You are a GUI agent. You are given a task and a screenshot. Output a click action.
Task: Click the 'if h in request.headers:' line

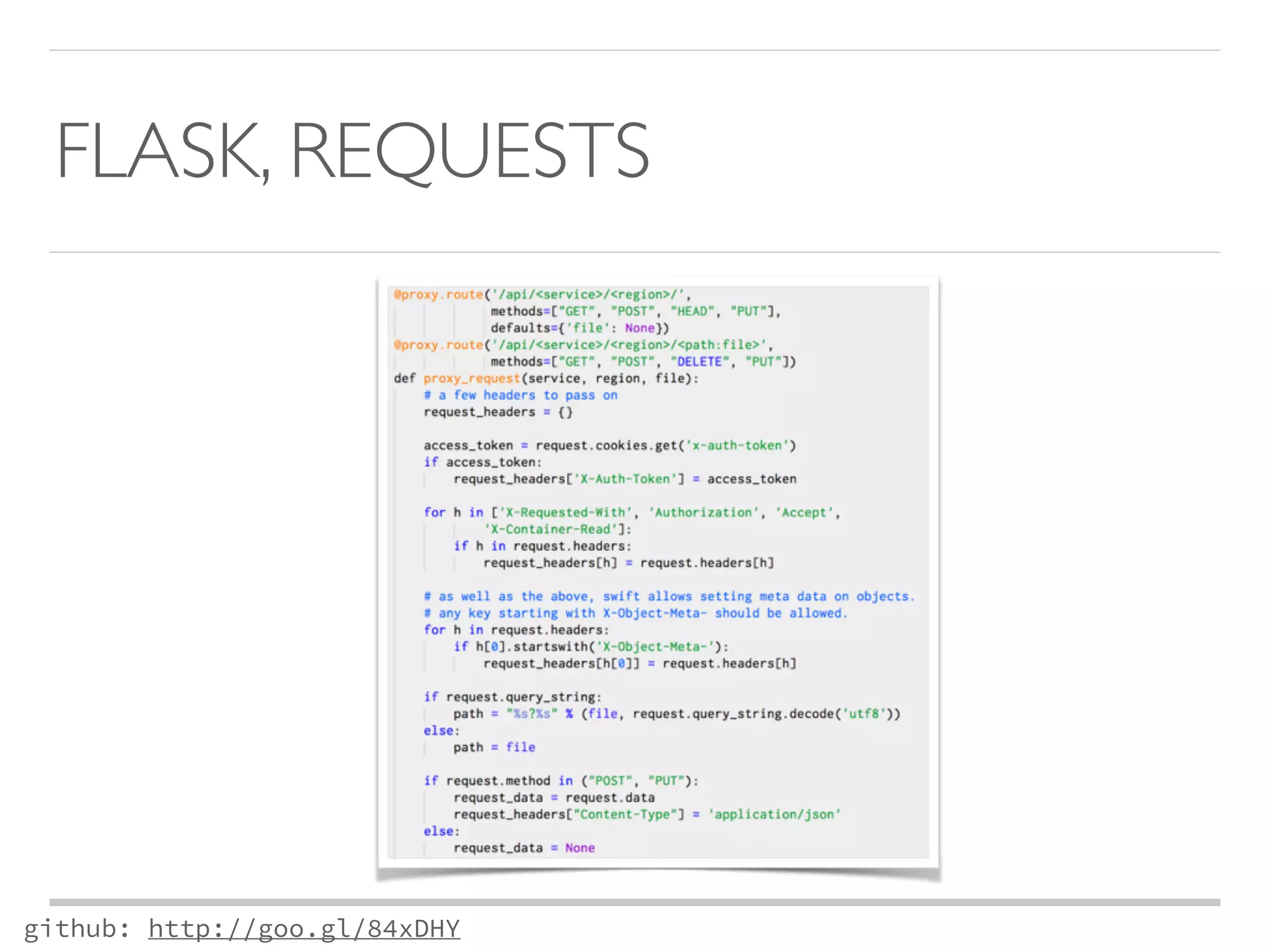(x=543, y=546)
